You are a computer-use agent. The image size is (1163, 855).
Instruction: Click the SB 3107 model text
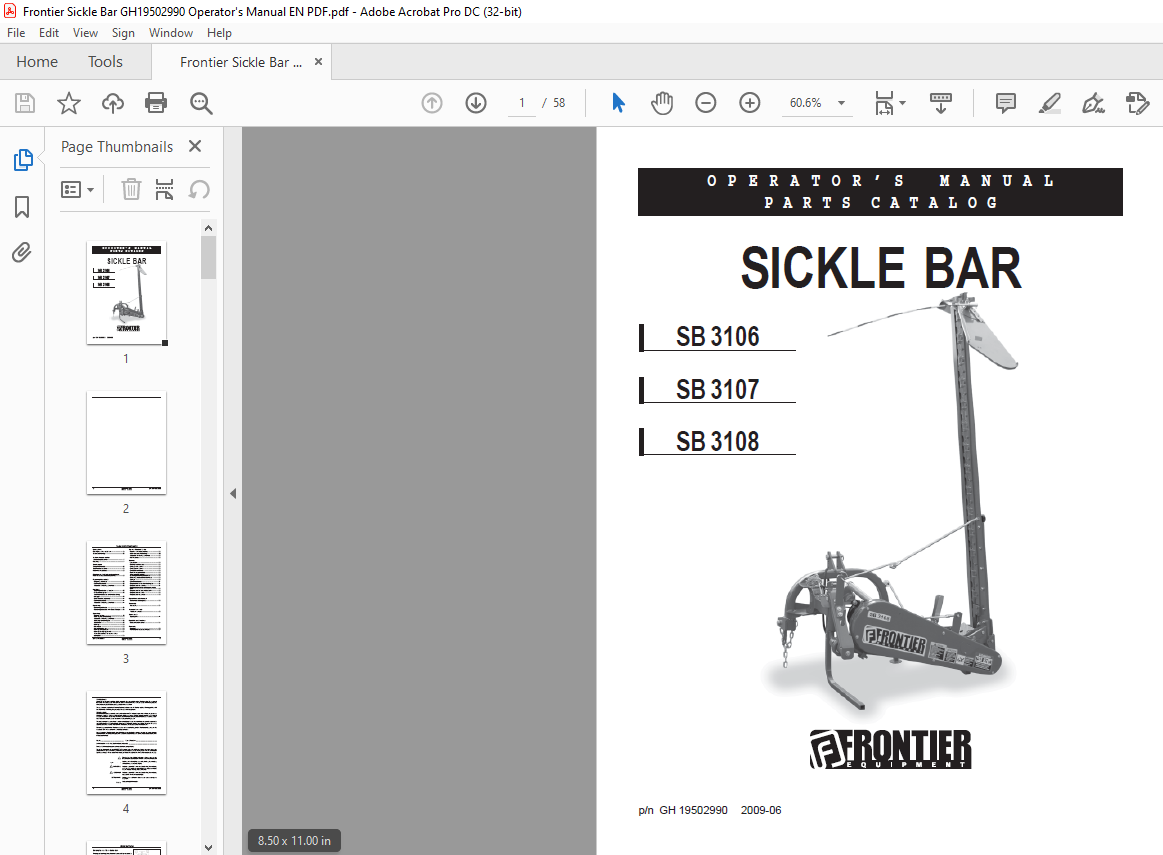pyautogui.click(x=717, y=389)
